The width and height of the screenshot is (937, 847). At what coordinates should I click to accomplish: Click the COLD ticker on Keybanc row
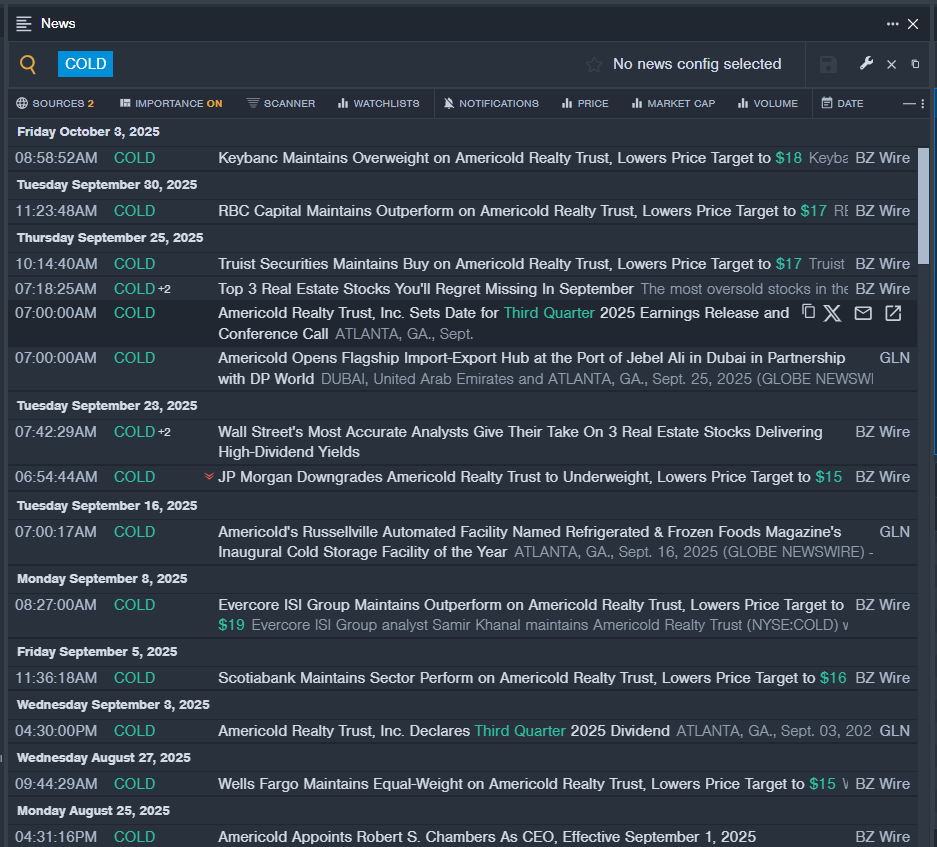[134, 158]
